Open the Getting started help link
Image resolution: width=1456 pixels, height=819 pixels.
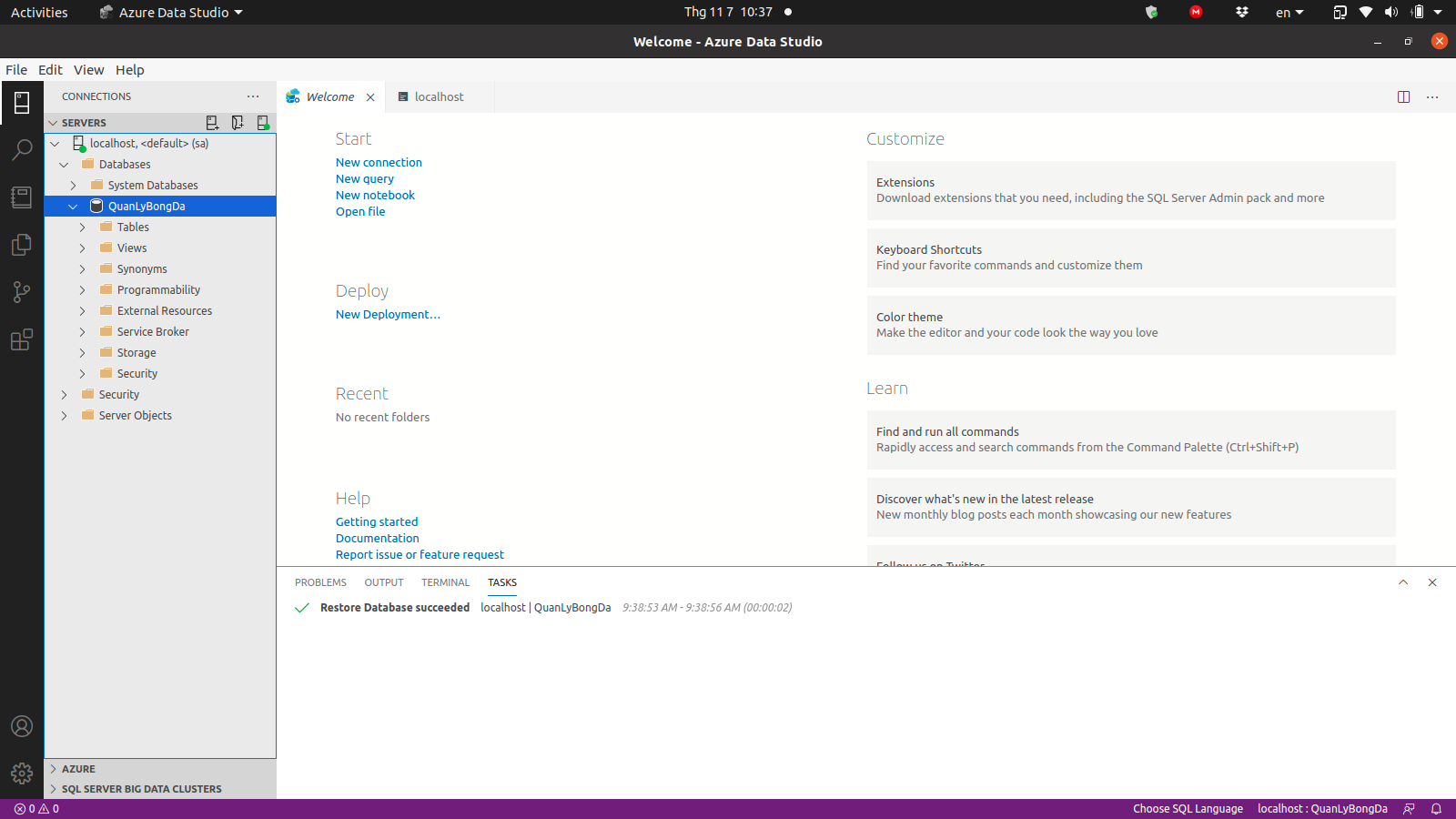click(377, 522)
